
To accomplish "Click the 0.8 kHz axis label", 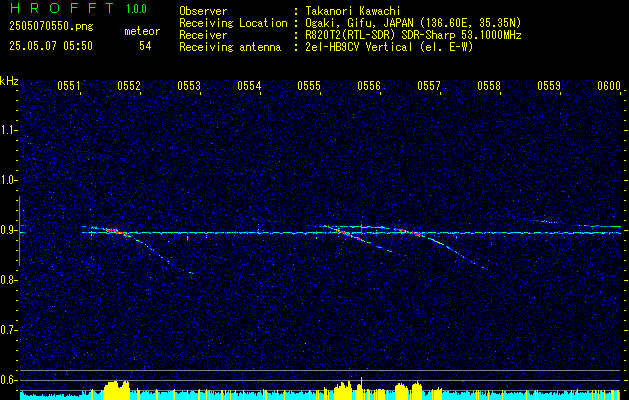I will [x=8, y=280].
